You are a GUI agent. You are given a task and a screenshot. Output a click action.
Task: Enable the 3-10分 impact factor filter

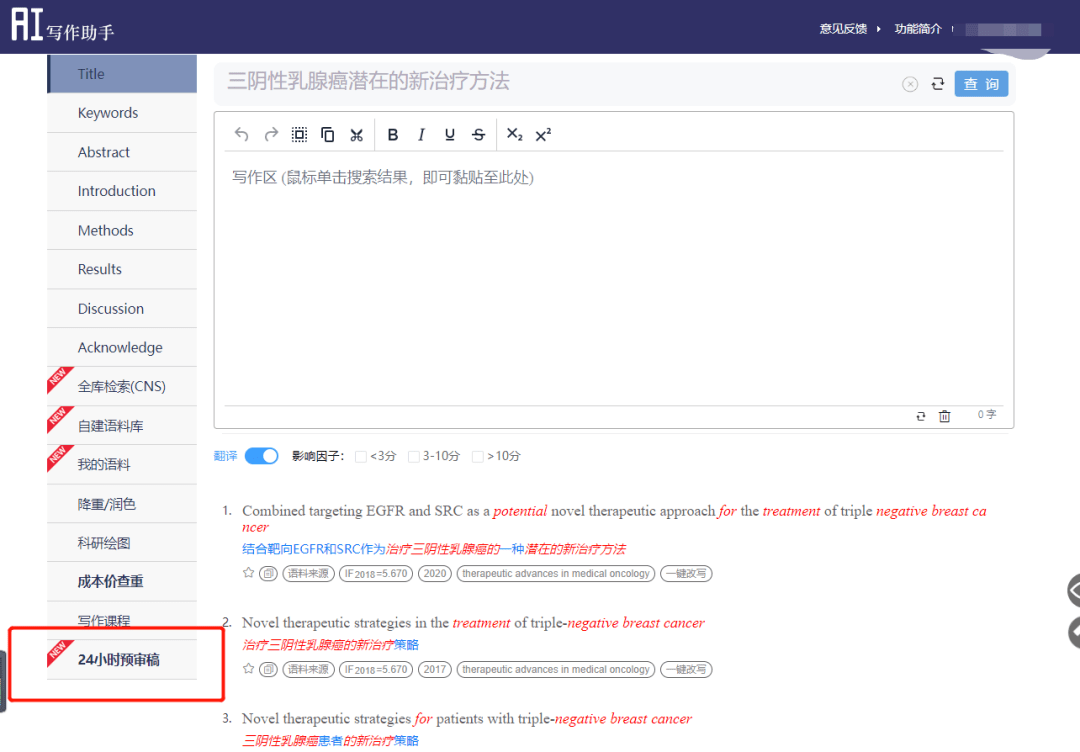click(x=413, y=455)
